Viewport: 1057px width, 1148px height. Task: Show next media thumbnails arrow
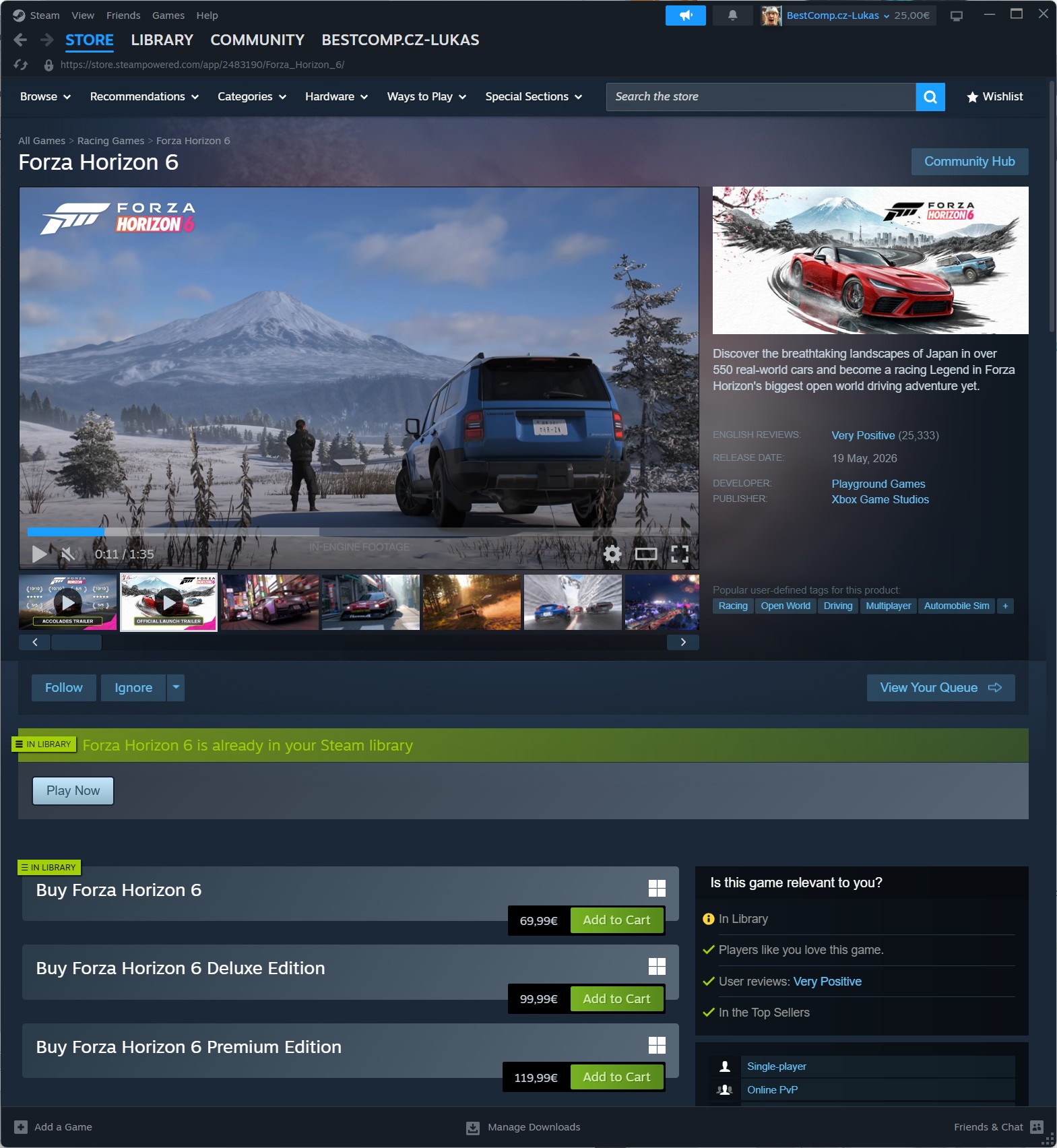[x=683, y=642]
